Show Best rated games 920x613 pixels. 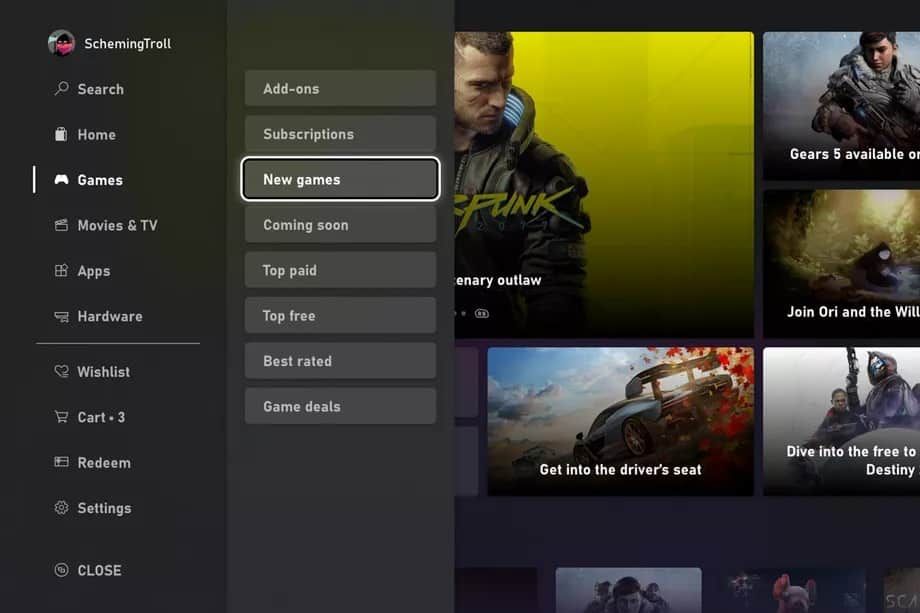coord(340,360)
